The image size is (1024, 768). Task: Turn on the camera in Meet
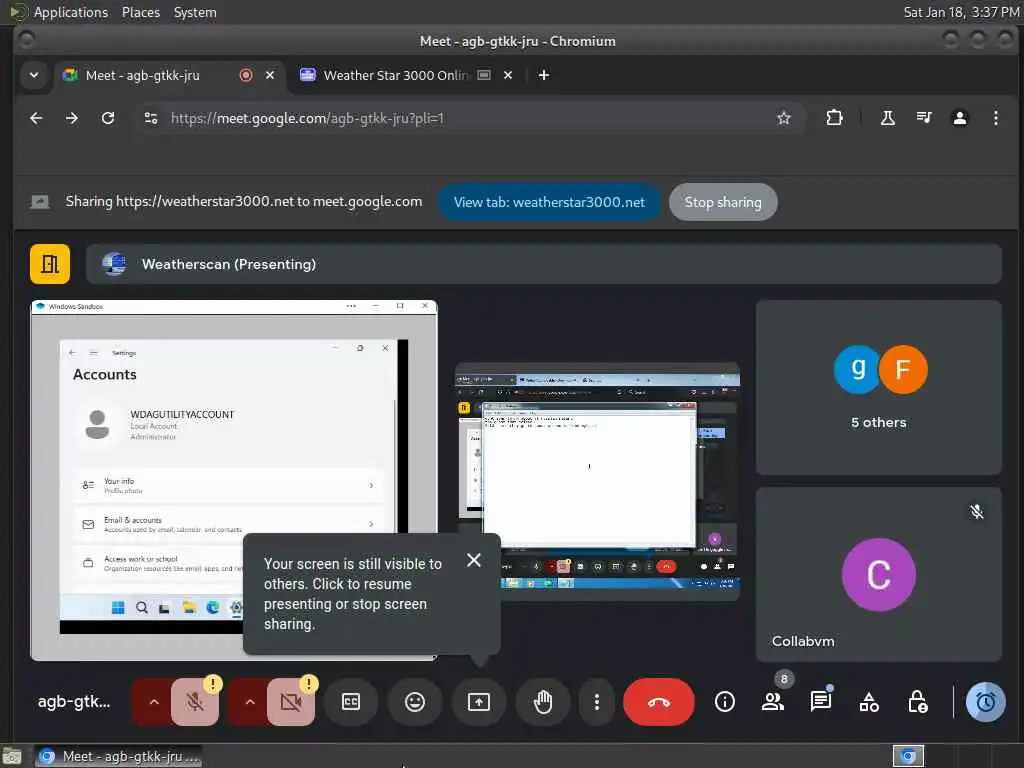[291, 702]
